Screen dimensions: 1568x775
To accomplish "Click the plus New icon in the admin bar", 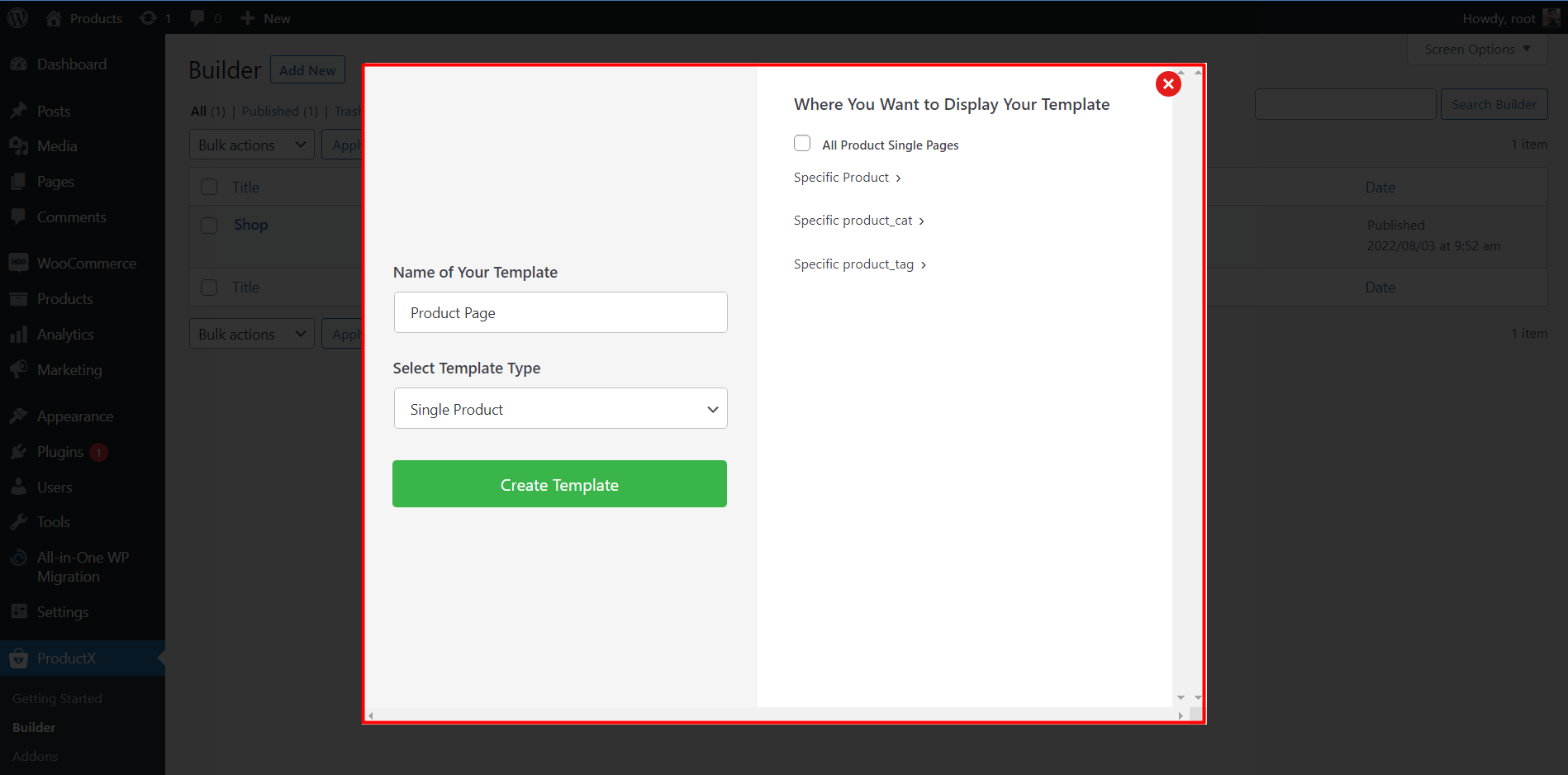I will (x=247, y=18).
